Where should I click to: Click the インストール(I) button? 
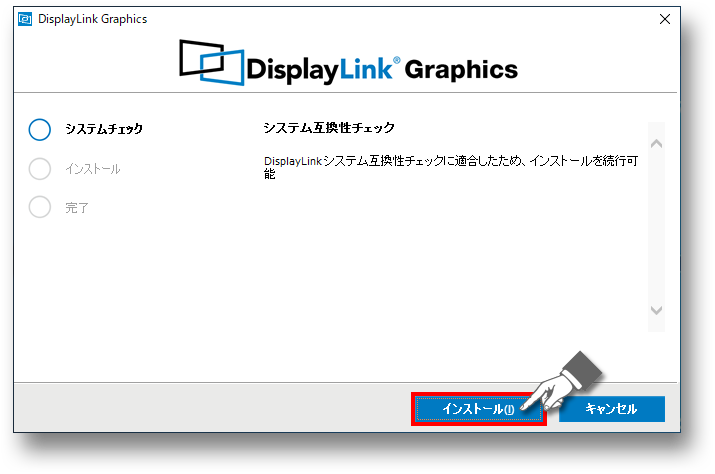click(479, 408)
